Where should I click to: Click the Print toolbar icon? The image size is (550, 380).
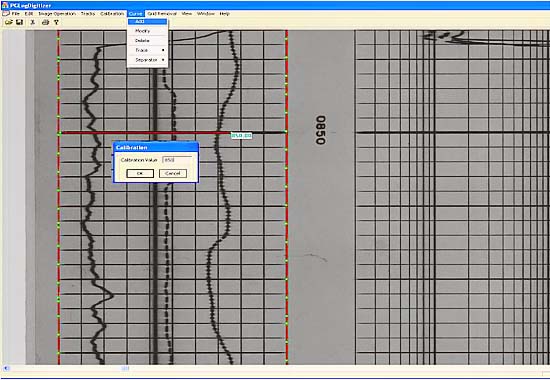(45, 22)
